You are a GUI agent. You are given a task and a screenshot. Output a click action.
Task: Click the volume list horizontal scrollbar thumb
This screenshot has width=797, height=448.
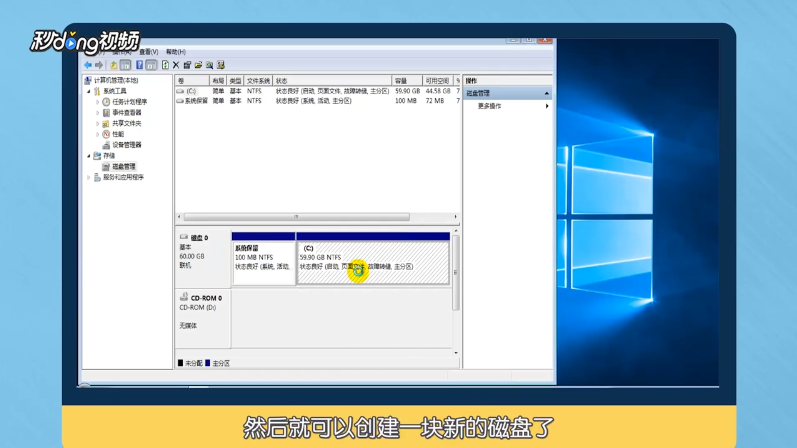pos(296,217)
